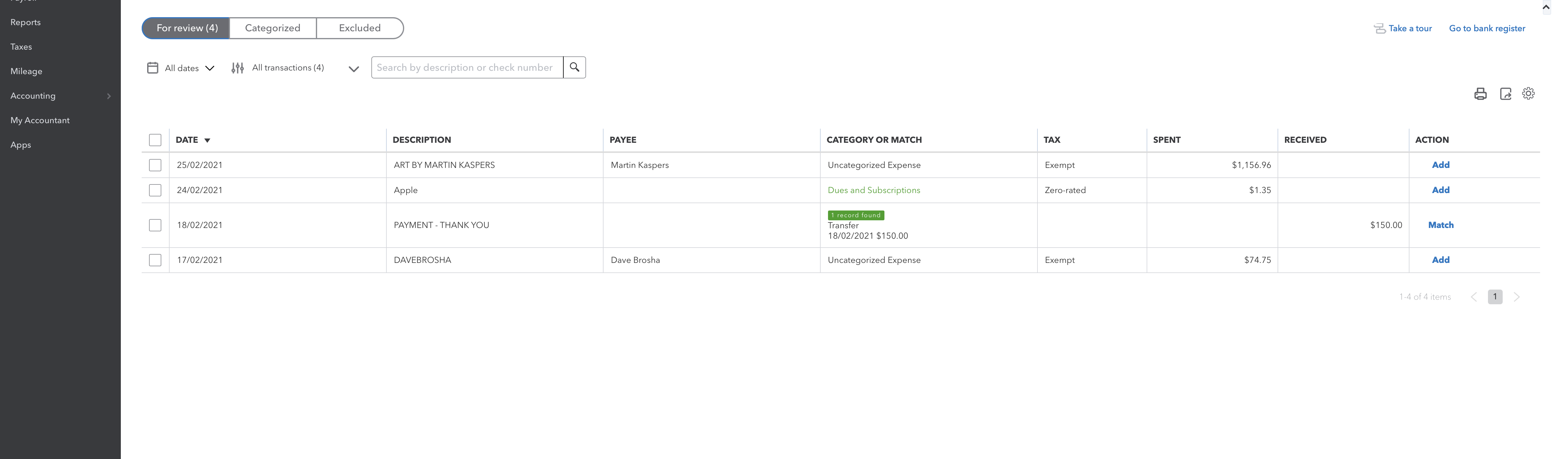Open the Excluded tab
The image size is (1568, 459).
tap(359, 28)
